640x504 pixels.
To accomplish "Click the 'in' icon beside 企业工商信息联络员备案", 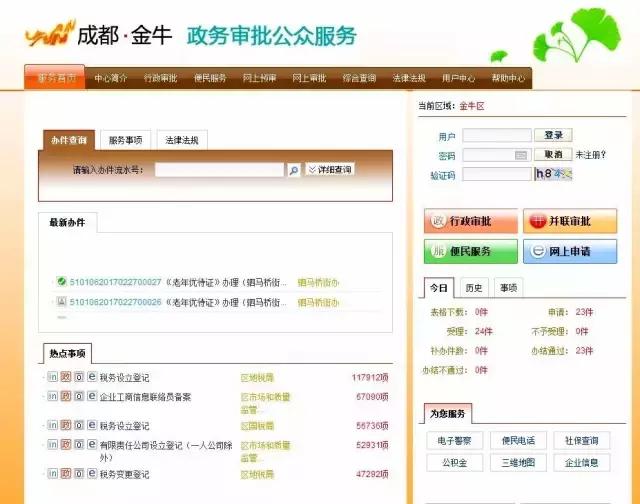I will (x=52, y=396).
